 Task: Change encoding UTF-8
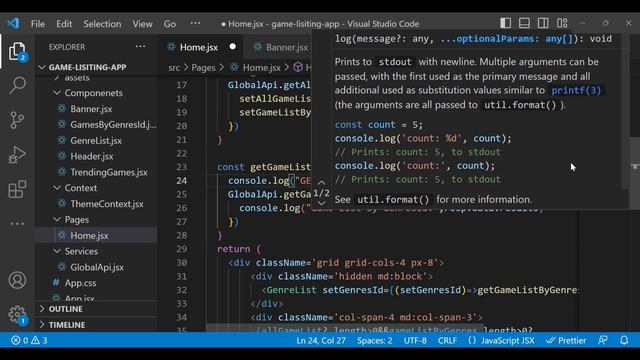tap(415, 340)
